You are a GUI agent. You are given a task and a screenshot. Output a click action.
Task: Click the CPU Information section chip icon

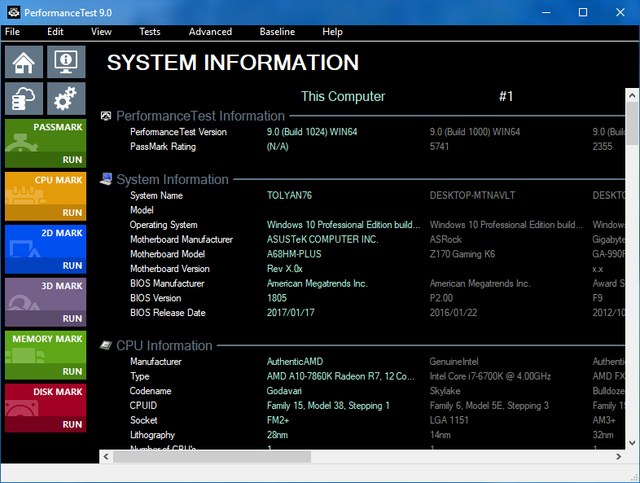(x=106, y=346)
